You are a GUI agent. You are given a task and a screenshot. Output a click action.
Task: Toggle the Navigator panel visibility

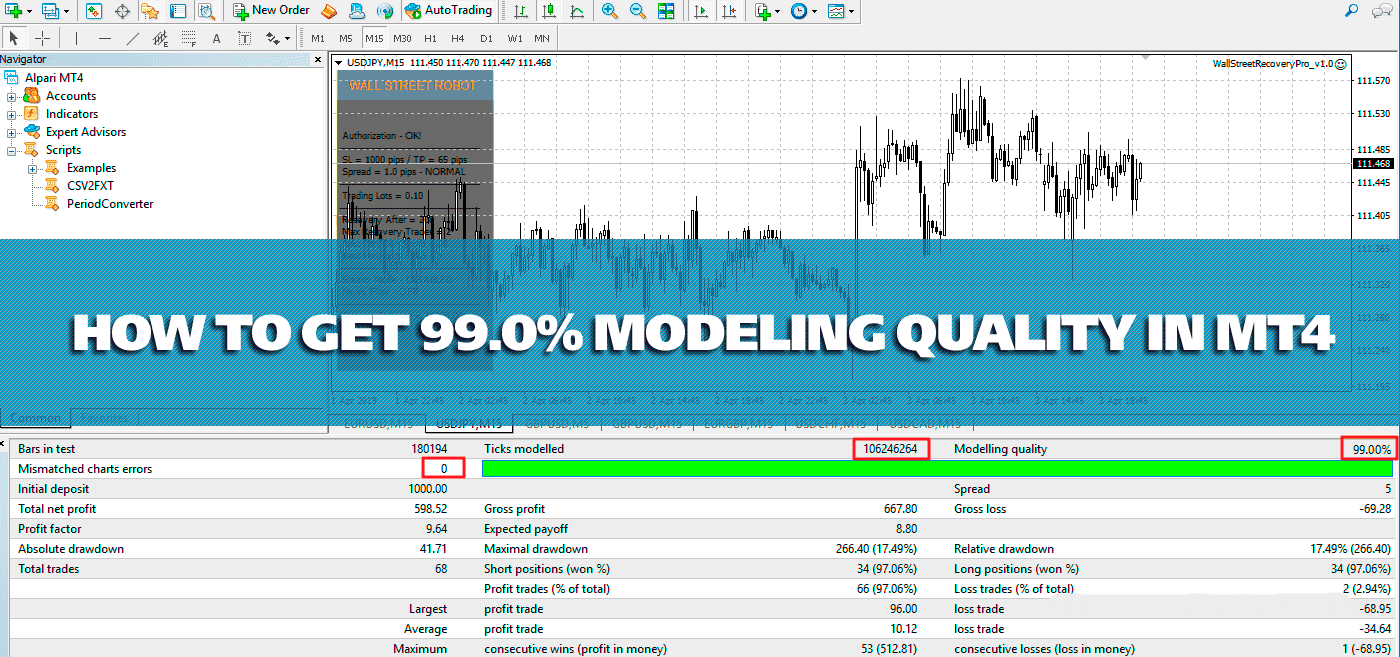point(151,11)
